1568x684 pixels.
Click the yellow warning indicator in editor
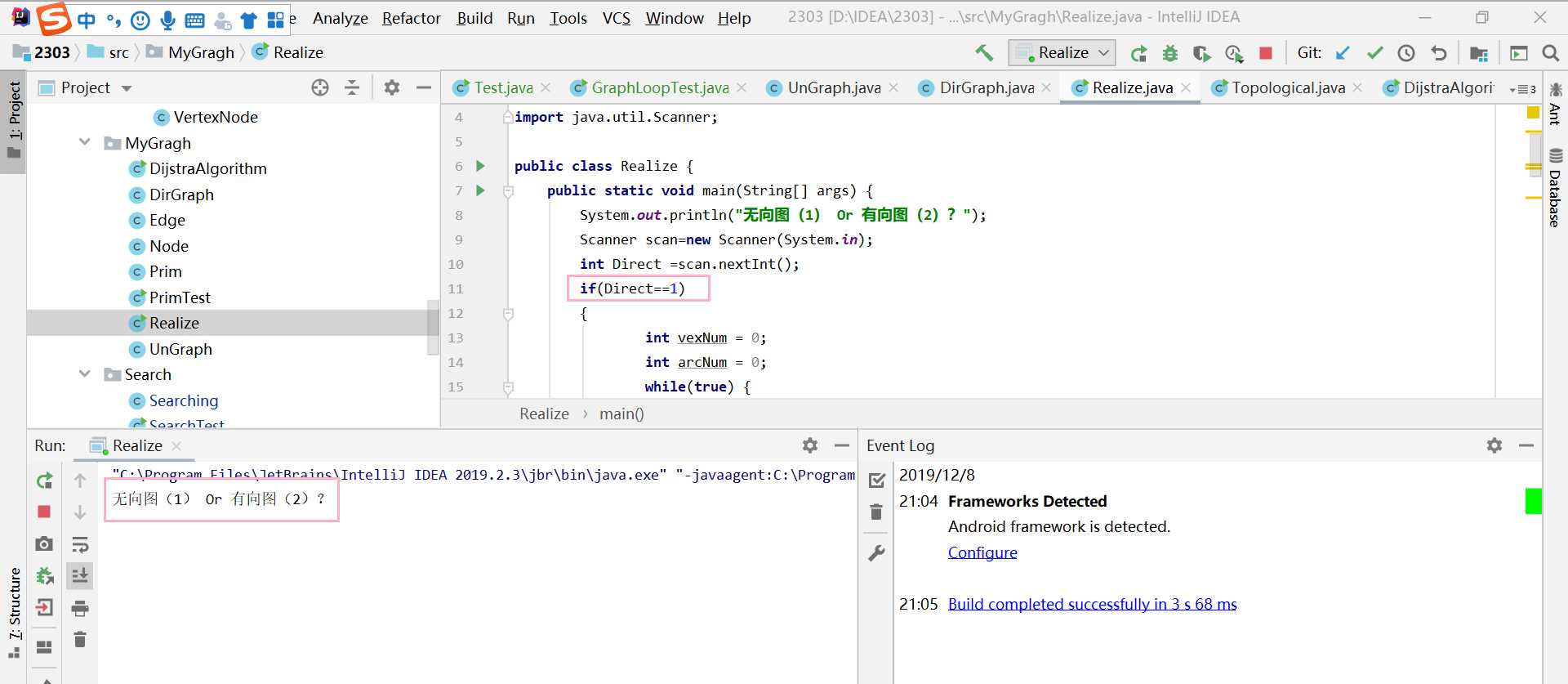click(x=1533, y=113)
